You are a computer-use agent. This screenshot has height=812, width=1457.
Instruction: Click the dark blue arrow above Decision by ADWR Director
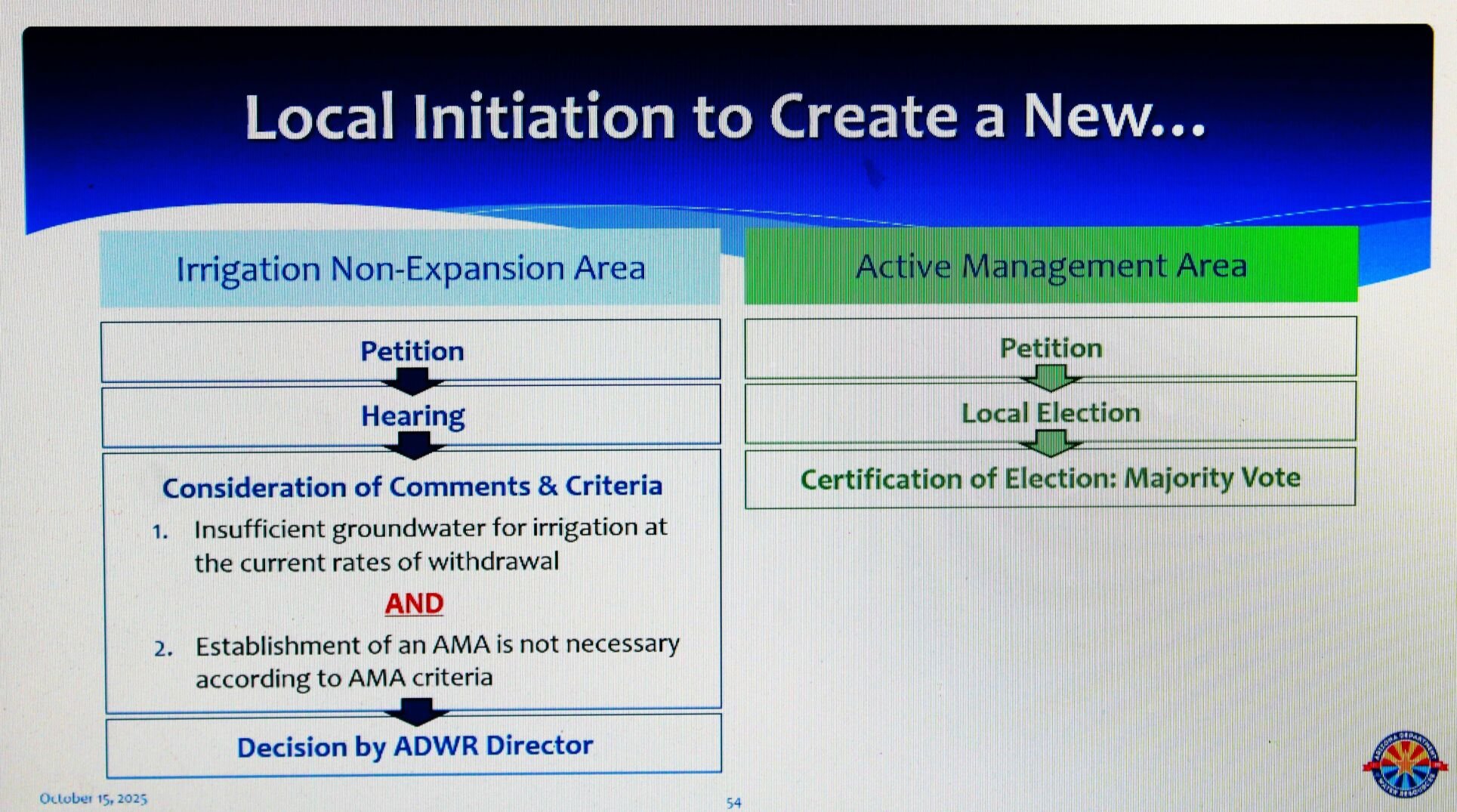pyautogui.click(x=416, y=711)
